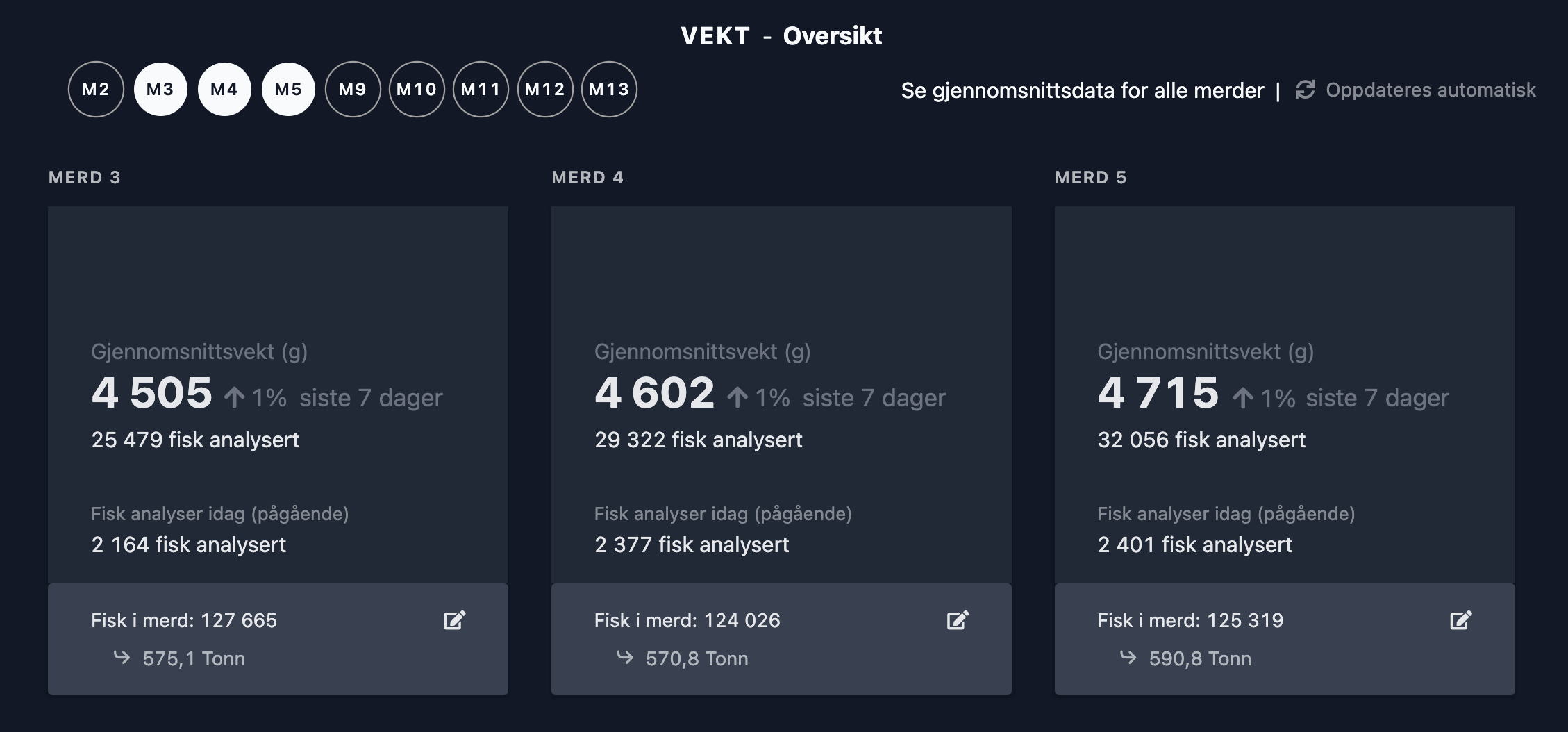Deselect the M4 pen toggle
This screenshot has width=1568, height=732.
[x=224, y=90]
